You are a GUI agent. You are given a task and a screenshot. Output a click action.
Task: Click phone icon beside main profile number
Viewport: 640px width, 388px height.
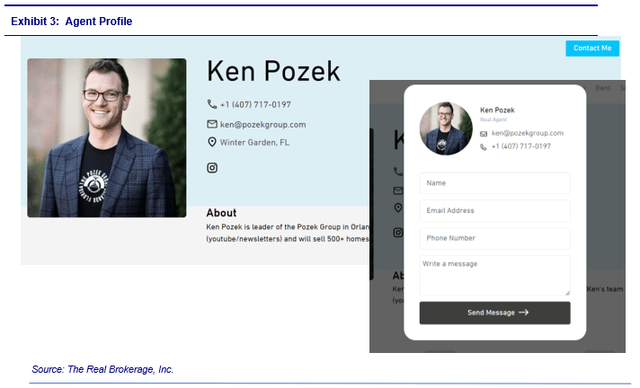click(x=212, y=104)
